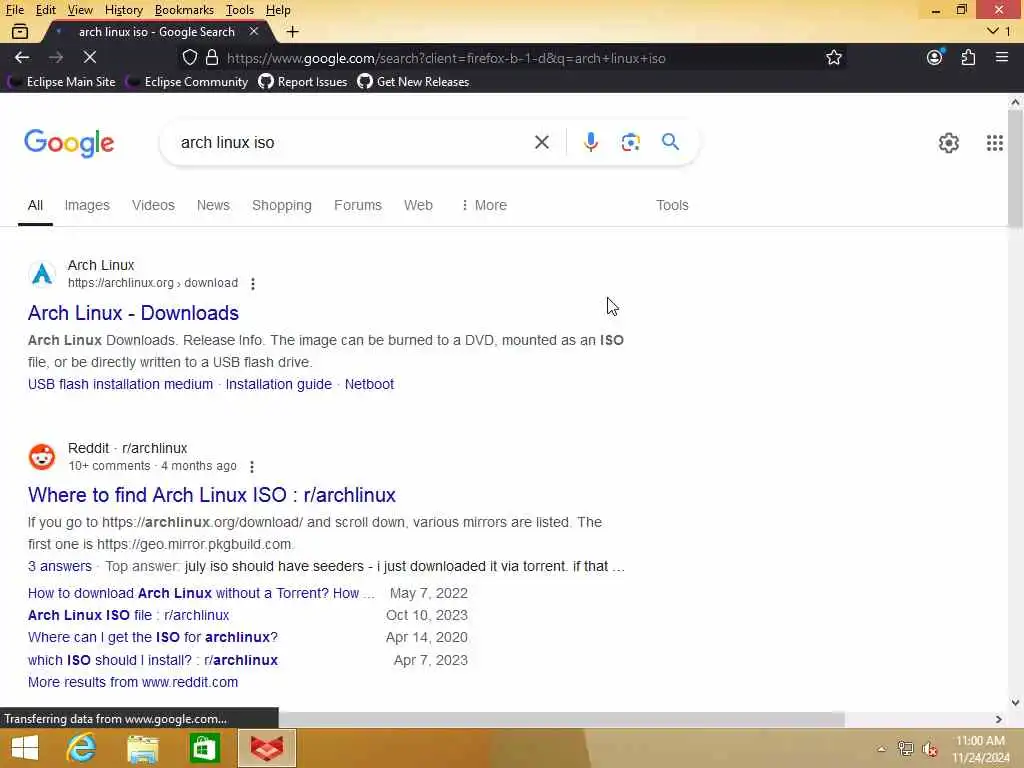The width and height of the screenshot is (1024, 768).
Task: Switch to the News results tab
Action: (x=213, y=205)
